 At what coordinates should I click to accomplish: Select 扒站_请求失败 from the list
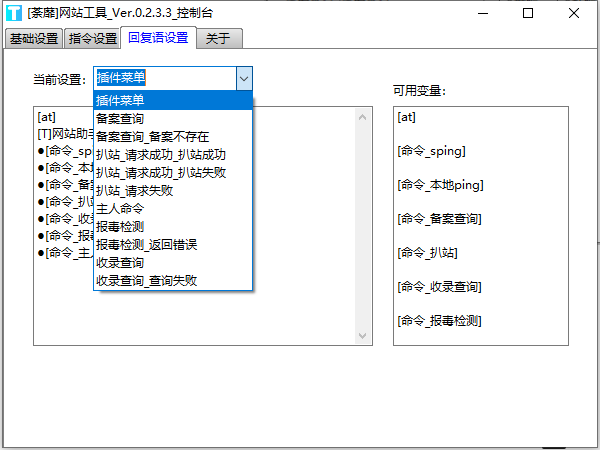point(134,190)
